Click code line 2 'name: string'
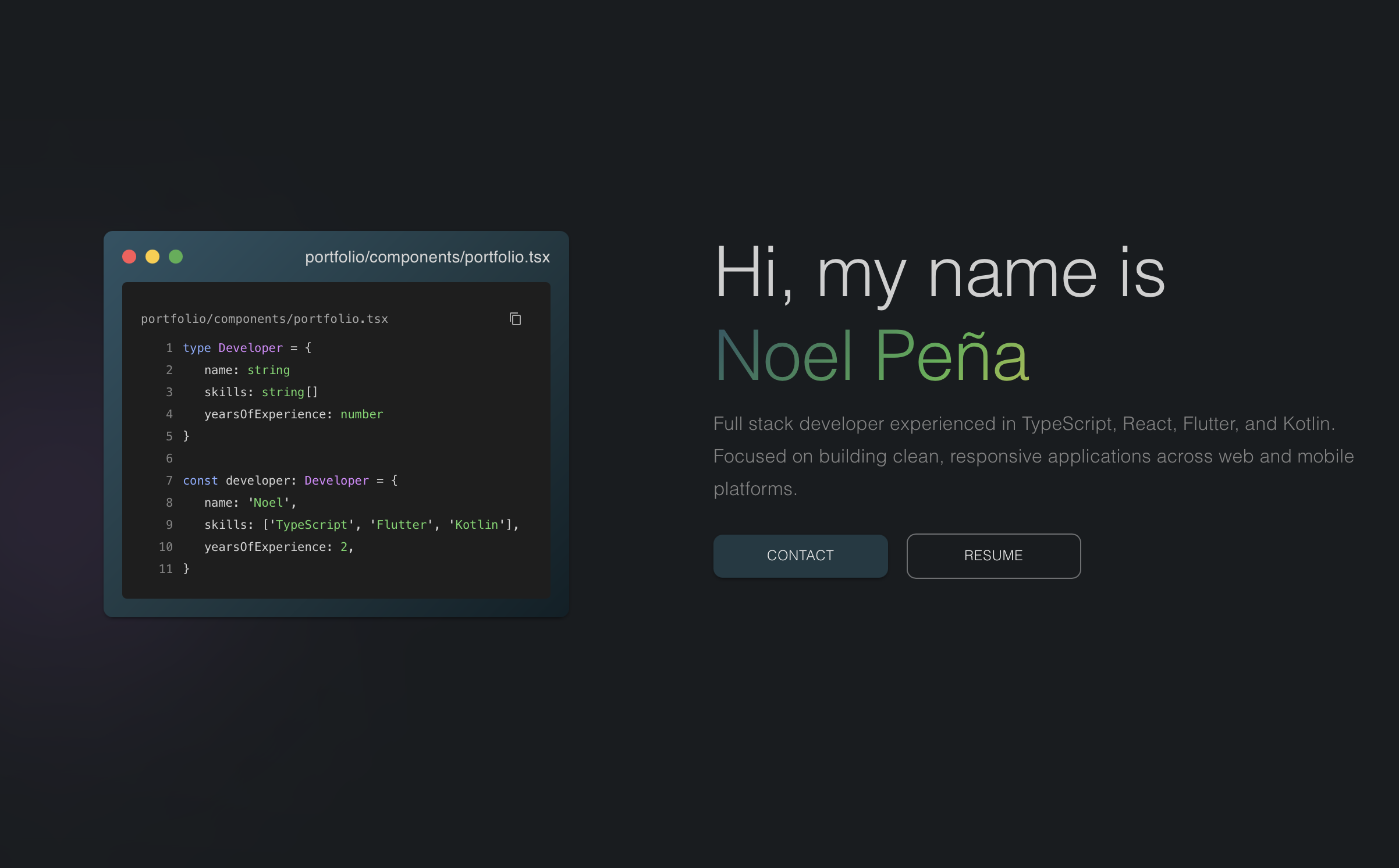This screenshot has width=1399, height=868. (x=247, y=370)
